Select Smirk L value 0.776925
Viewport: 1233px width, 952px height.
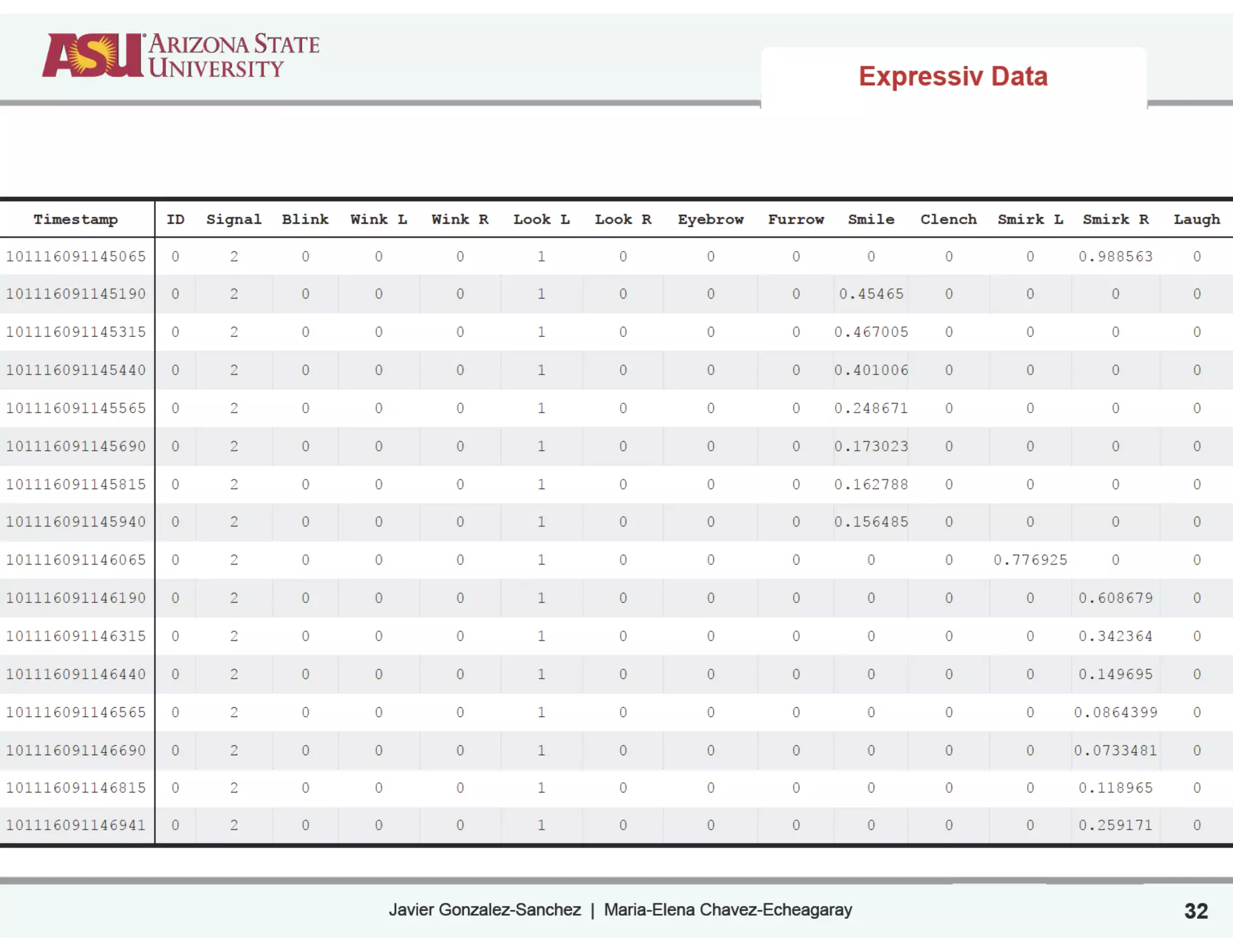tap(1030, 560)
